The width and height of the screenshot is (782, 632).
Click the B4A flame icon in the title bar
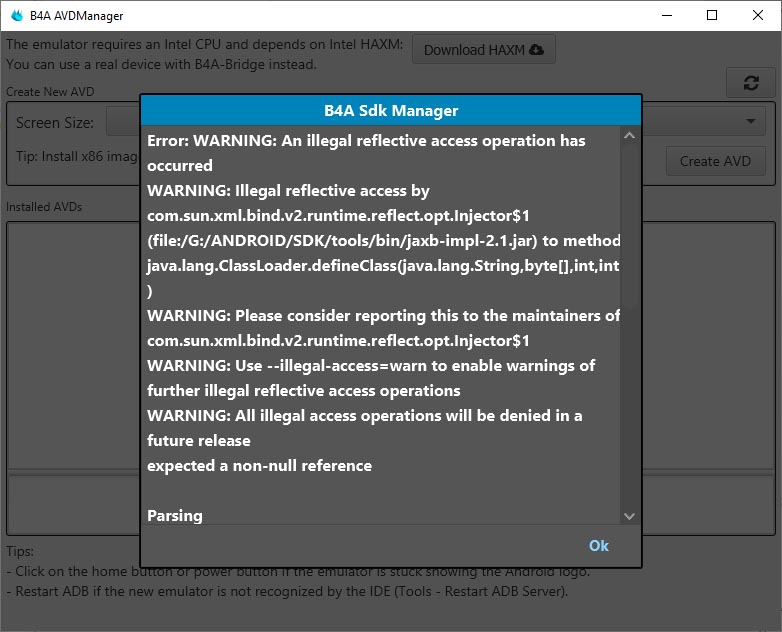tap(17, 15)
